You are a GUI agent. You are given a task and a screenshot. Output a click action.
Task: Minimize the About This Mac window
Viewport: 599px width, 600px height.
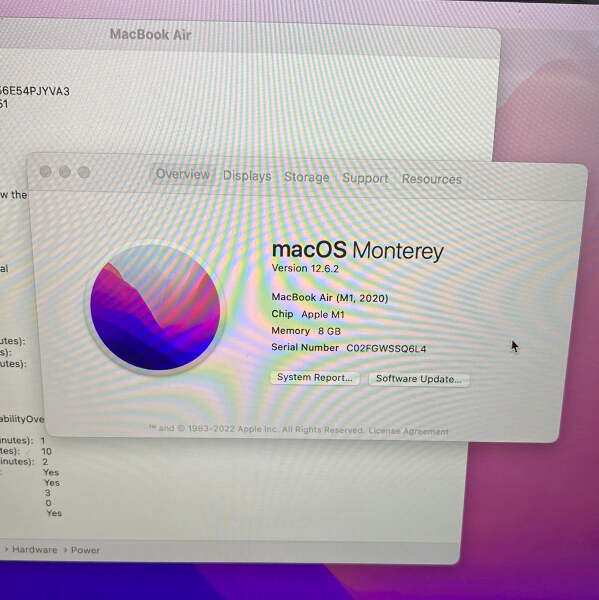(65, 172)
